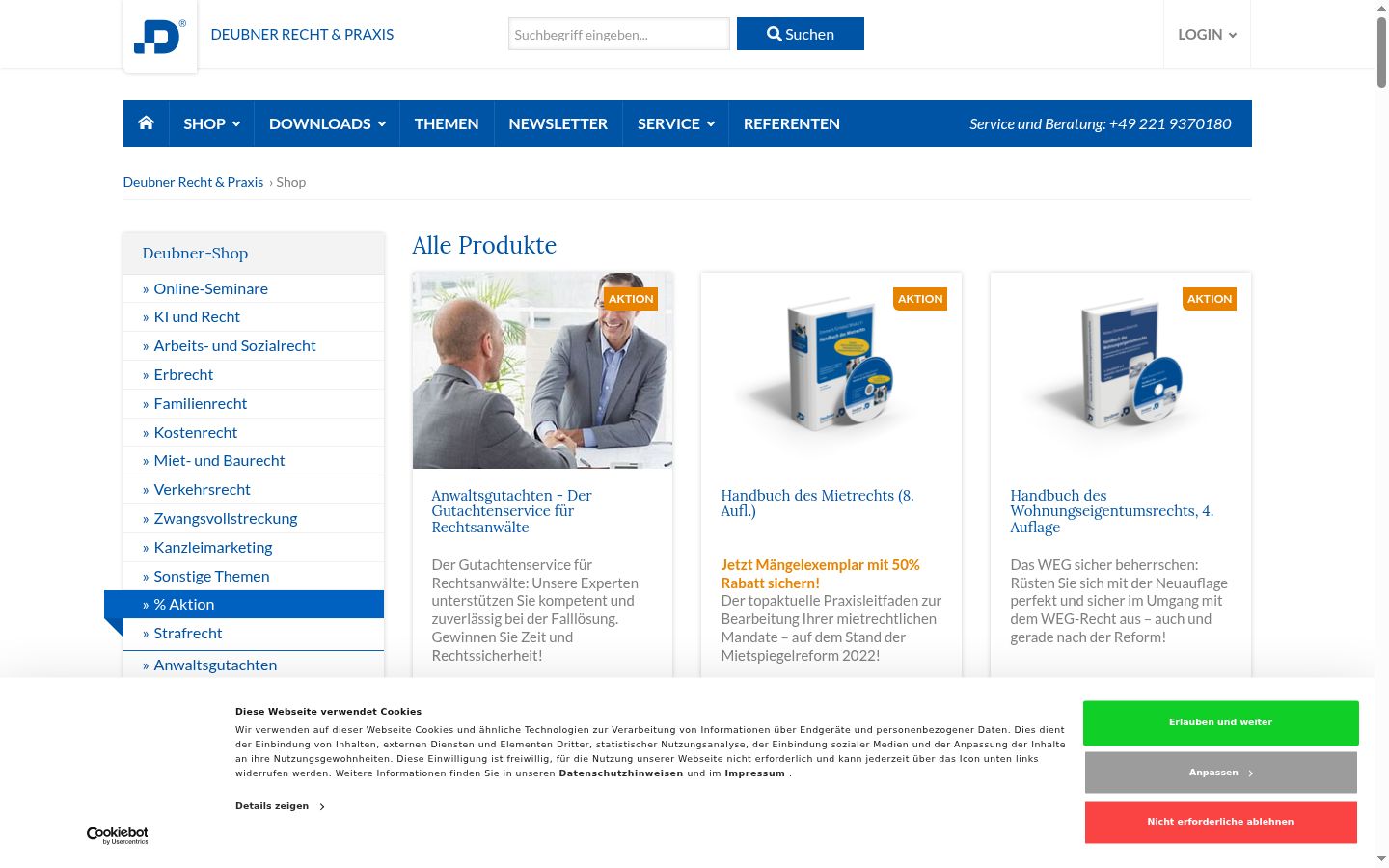Expand the SERVICE dropdown menu

[675, 123]
